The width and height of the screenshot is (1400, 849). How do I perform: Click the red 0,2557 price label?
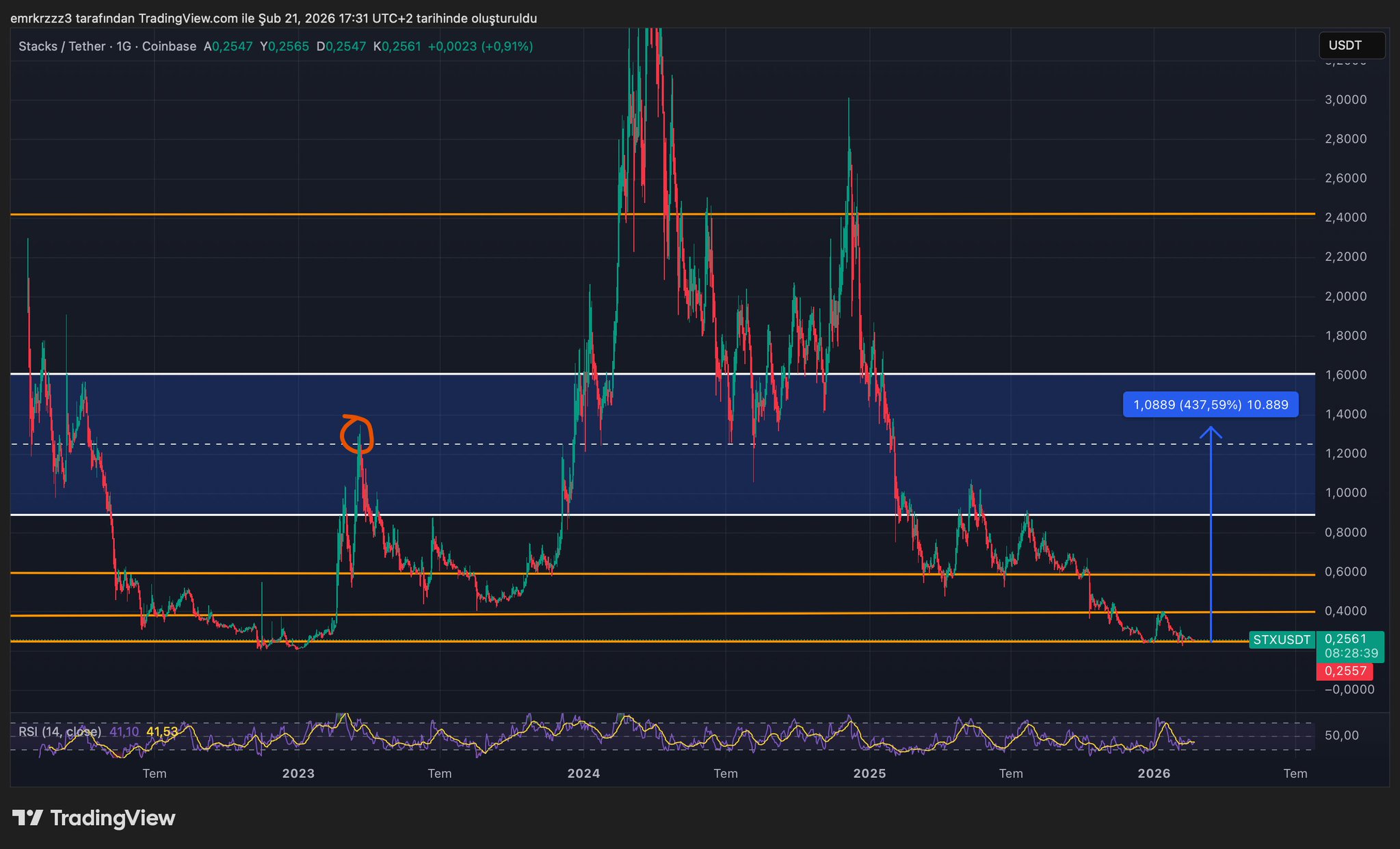pos(1345,671)
